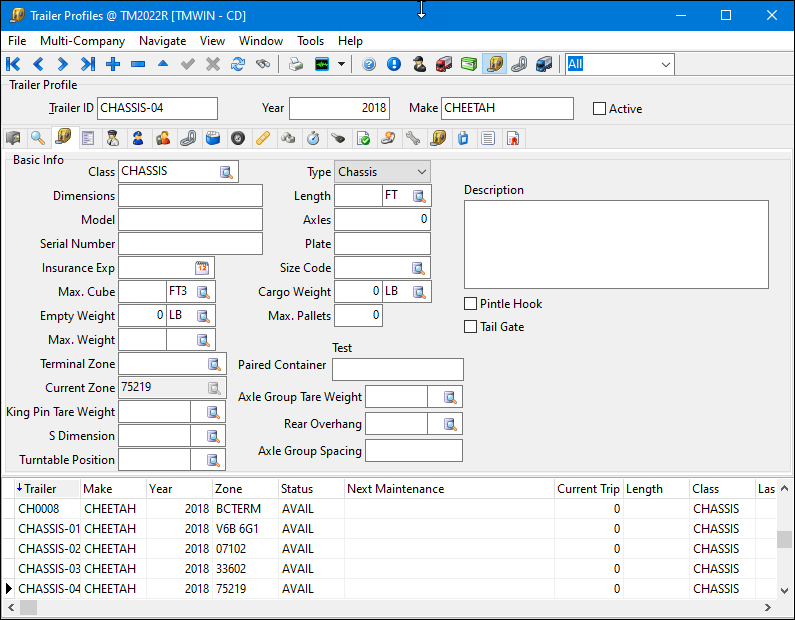This screenshot has height=620, width=795.
Task: Click the printer icon
Action: click(296, 65)
